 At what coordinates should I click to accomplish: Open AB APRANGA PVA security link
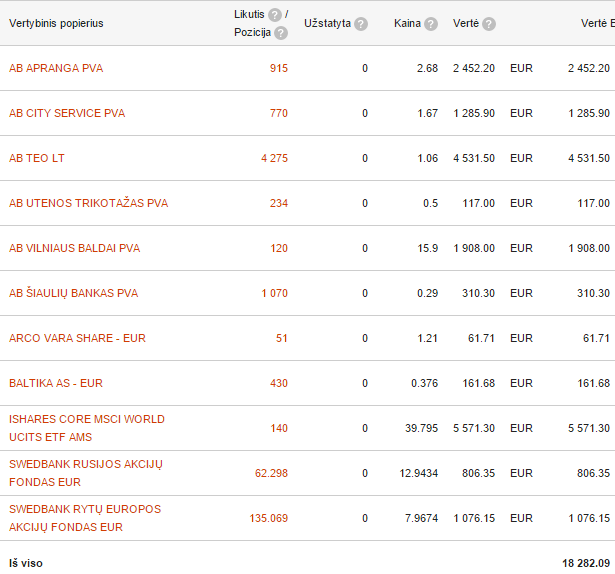point(56,68)
